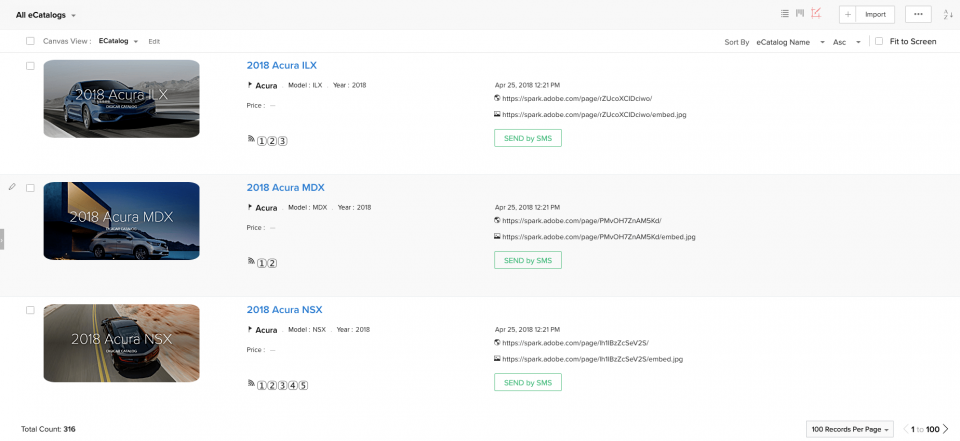Viewport: 960px width, 441px height.
Task: Open the ECatalog canvas view selector
Action: 118,42
